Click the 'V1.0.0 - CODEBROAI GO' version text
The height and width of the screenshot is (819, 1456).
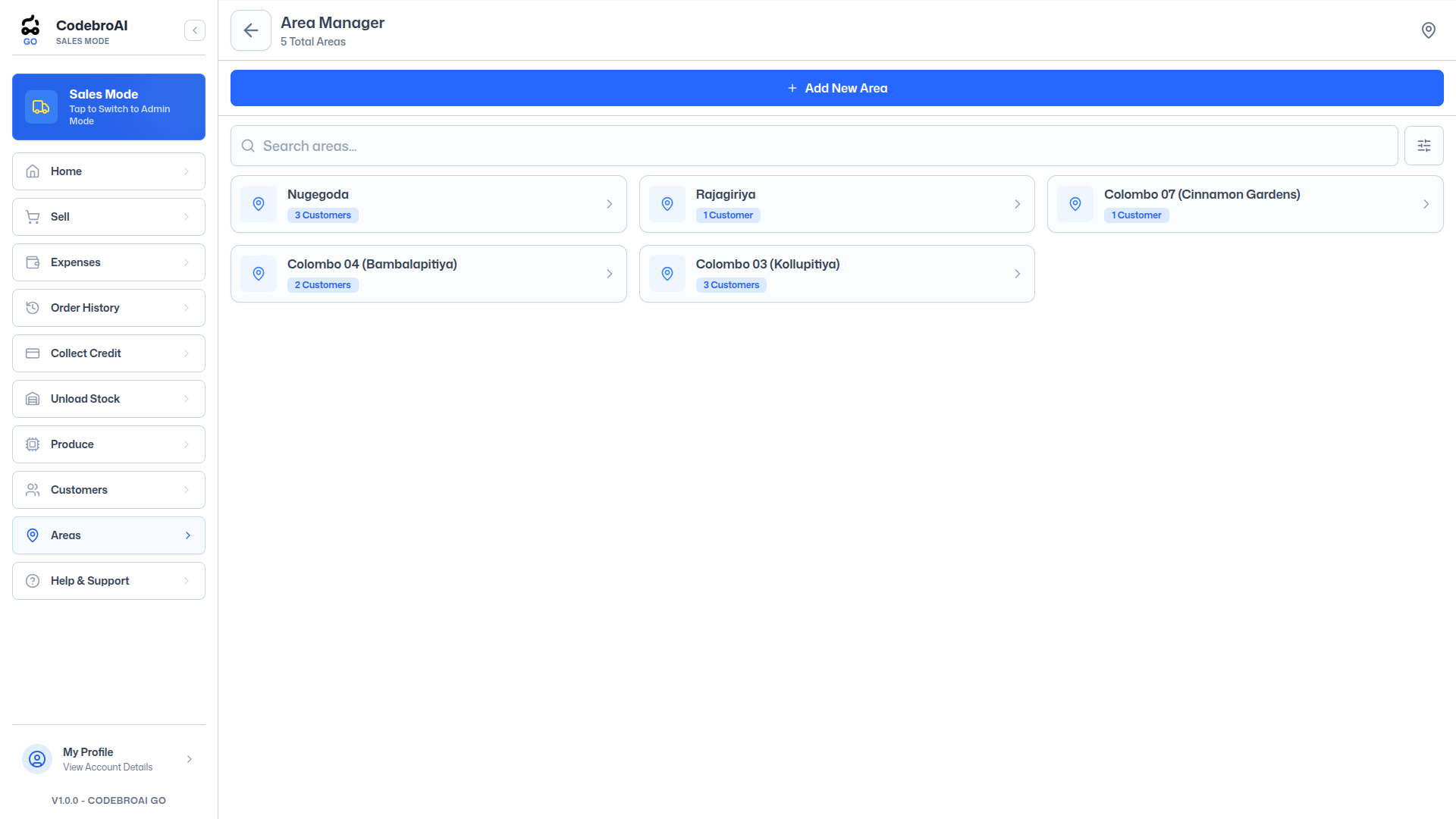108,800
